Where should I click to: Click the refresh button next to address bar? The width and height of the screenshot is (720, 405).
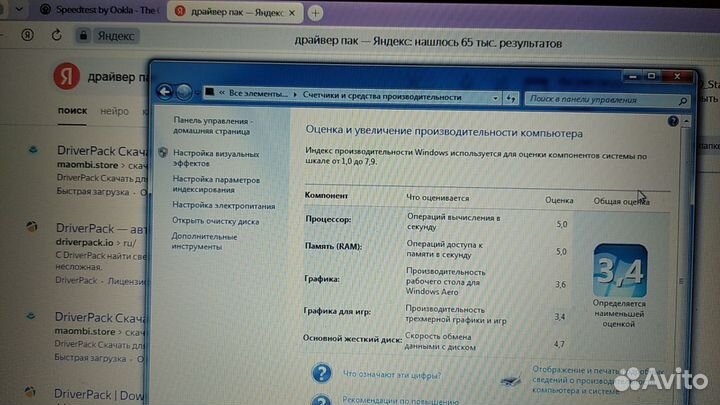point(510,97)
